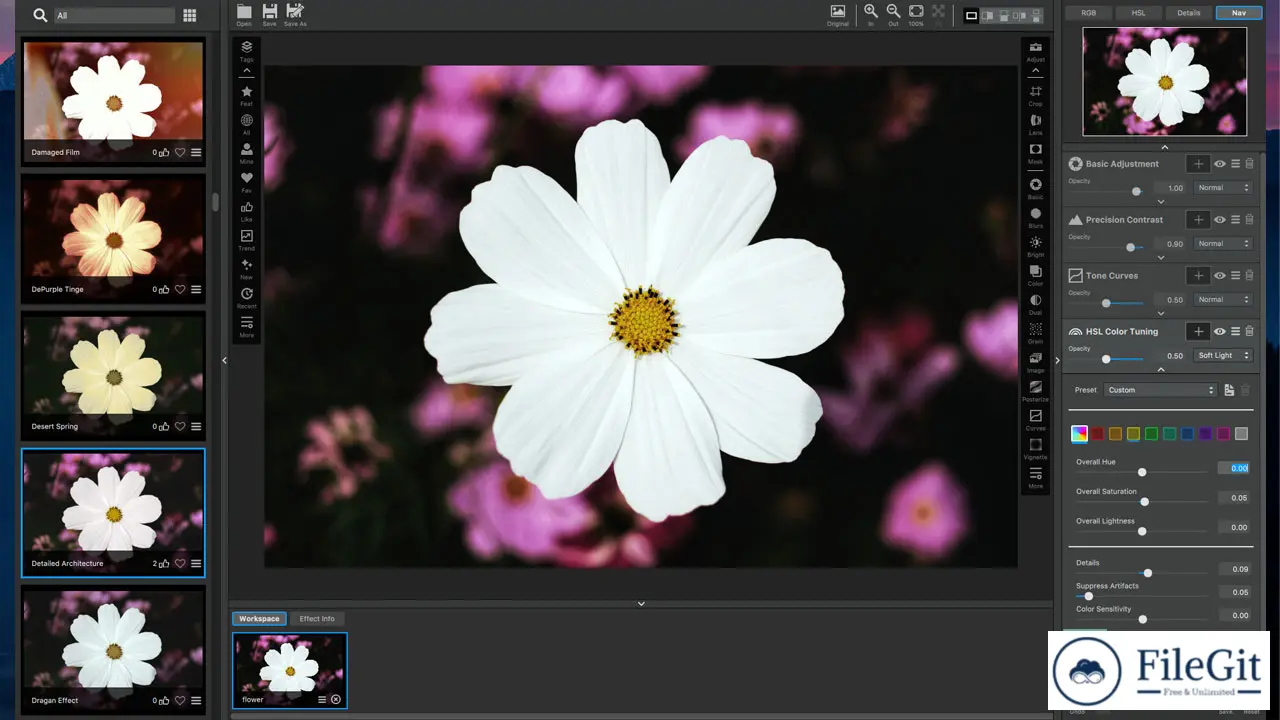Favorite the DePurple Tinge preset with heart
Screen dimensions: 1280x720
[180, 290]
